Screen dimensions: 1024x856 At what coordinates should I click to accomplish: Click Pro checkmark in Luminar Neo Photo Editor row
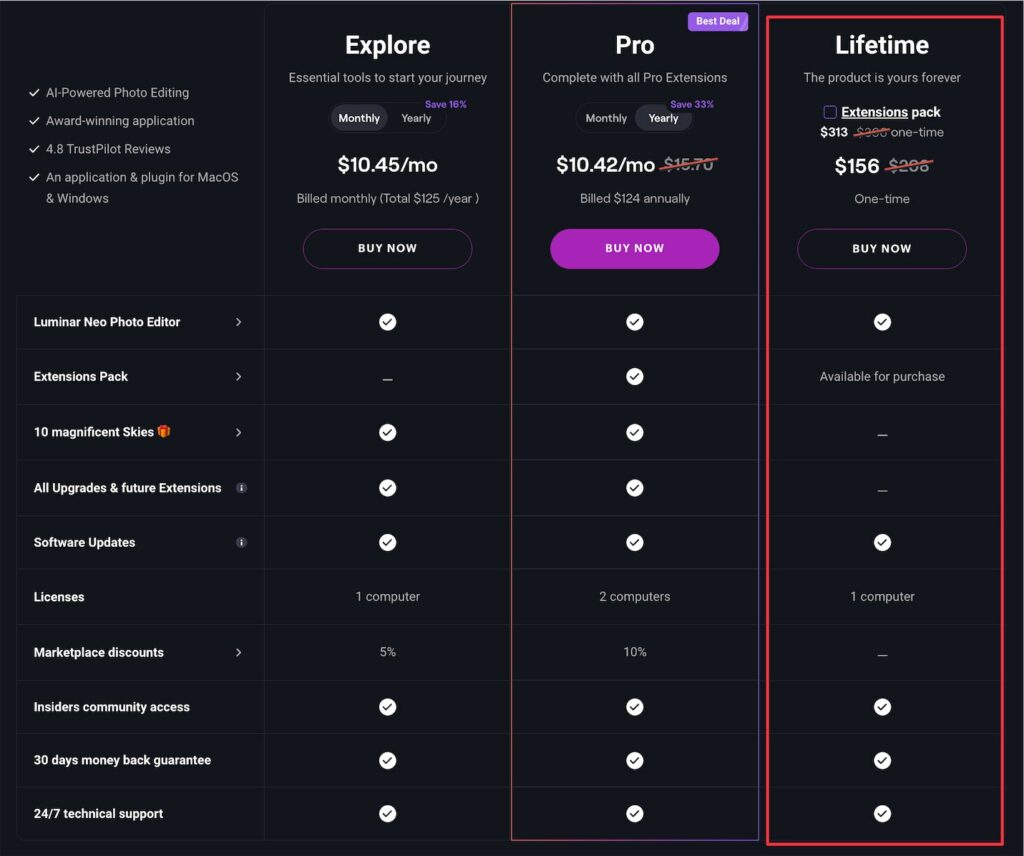[x=635, y=322]
